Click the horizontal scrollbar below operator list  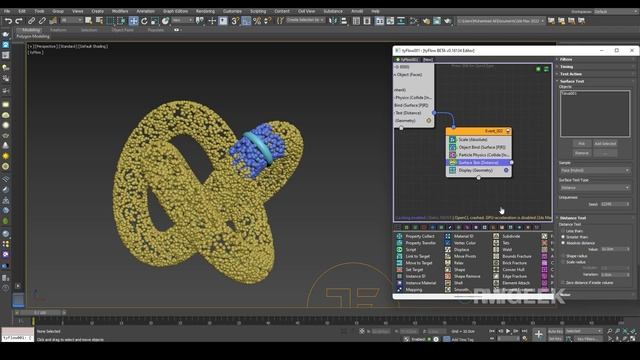(x=468, y=297)
